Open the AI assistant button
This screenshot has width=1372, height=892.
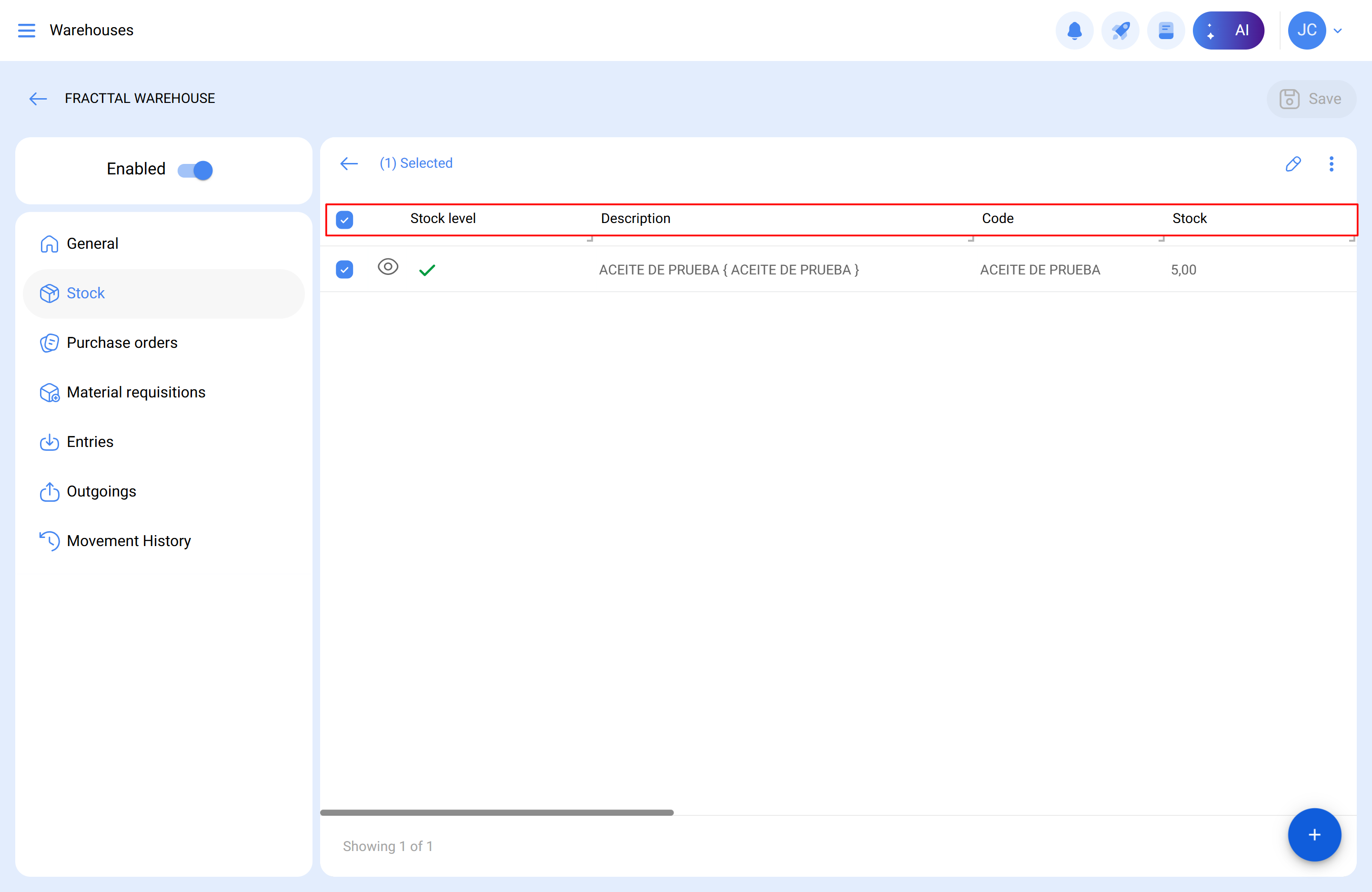(1228, 30)
